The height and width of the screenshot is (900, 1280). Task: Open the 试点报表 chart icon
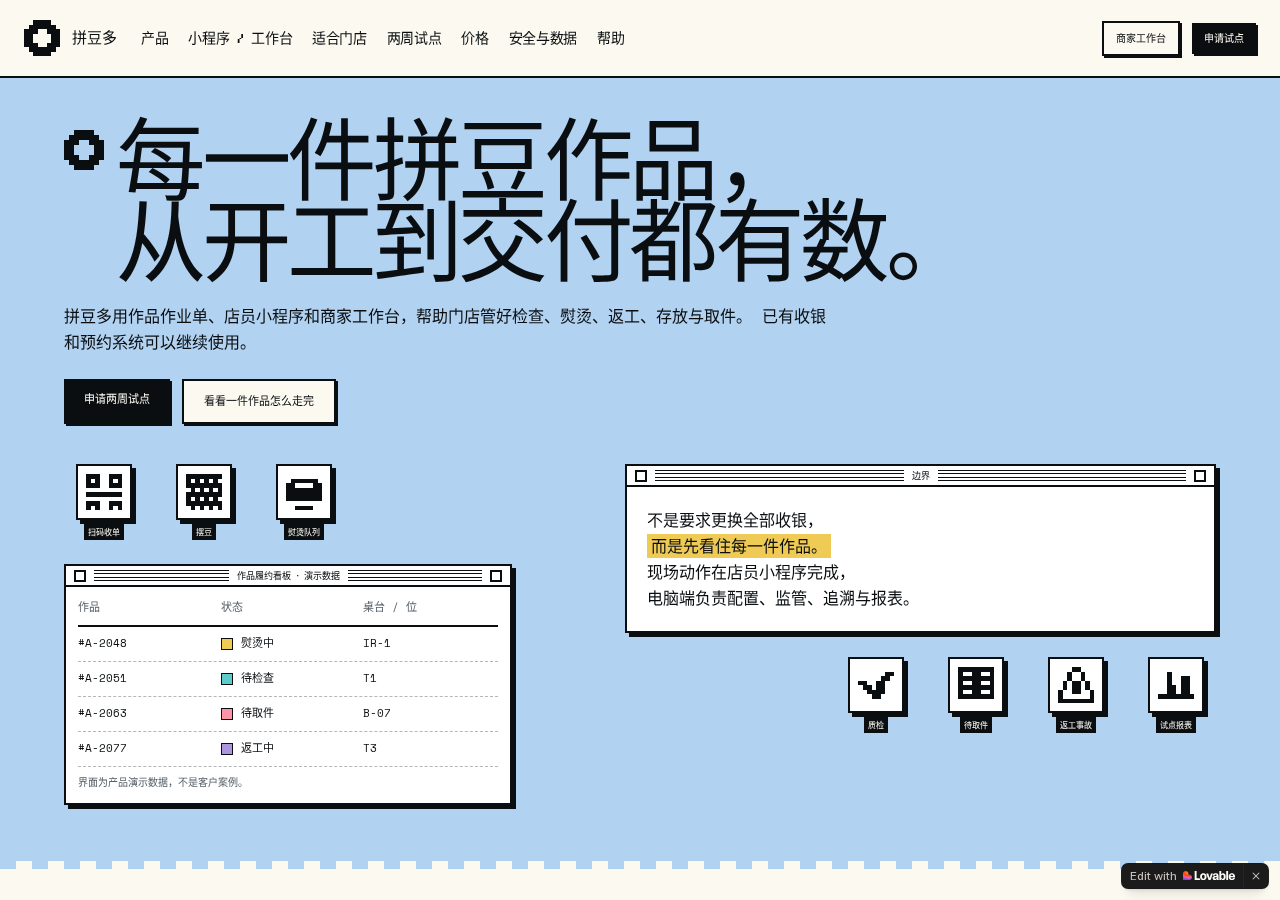tap(1176, 685)
